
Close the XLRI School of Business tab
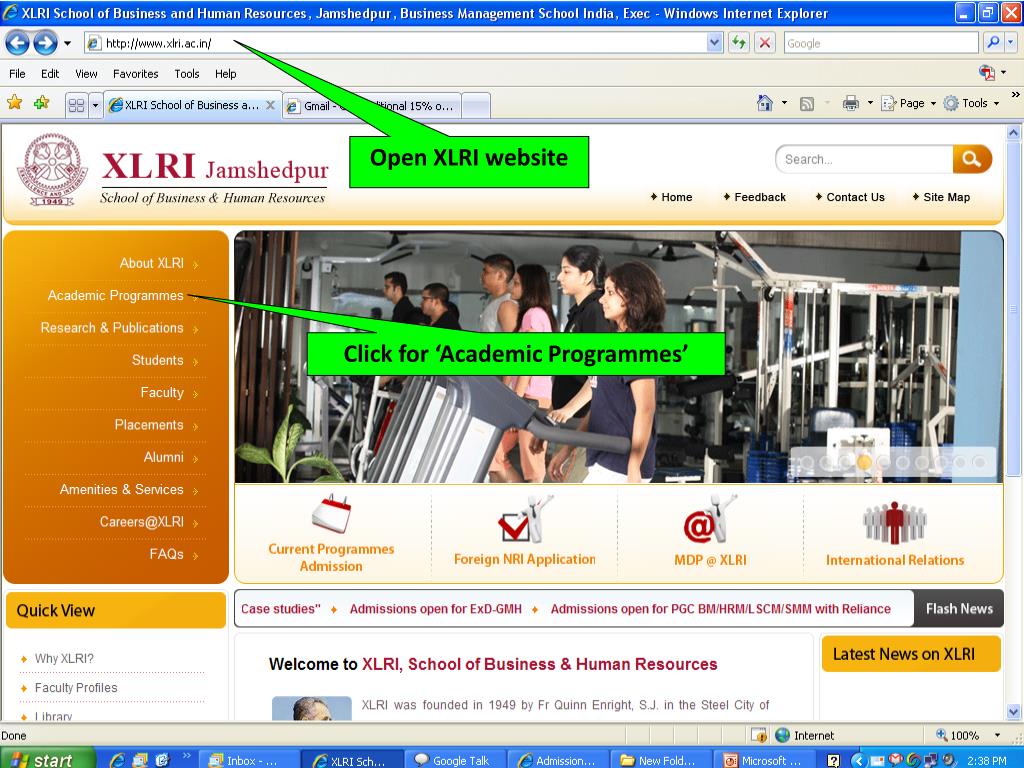click(x=270, y=105)
